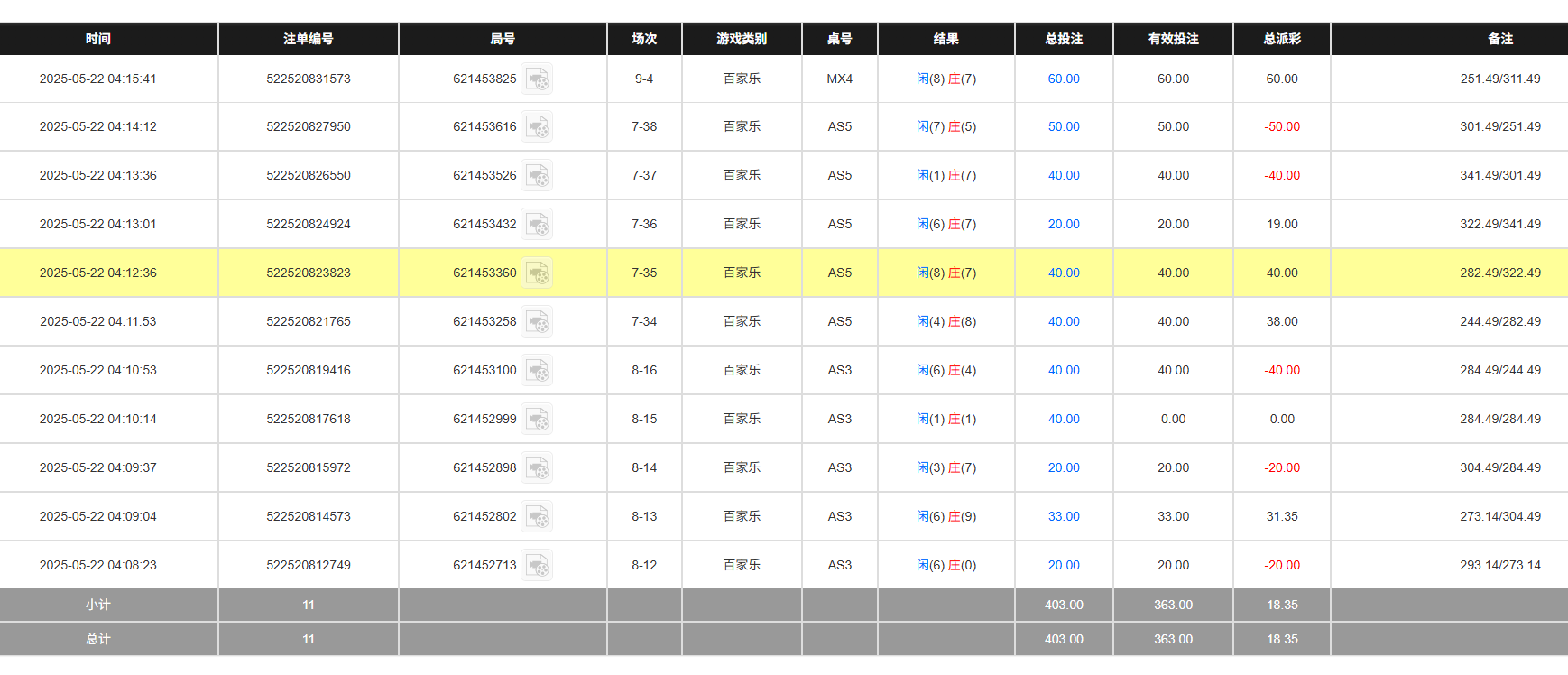View replay icon for round 621453258
1568x675 pixels.
point(537,322)
